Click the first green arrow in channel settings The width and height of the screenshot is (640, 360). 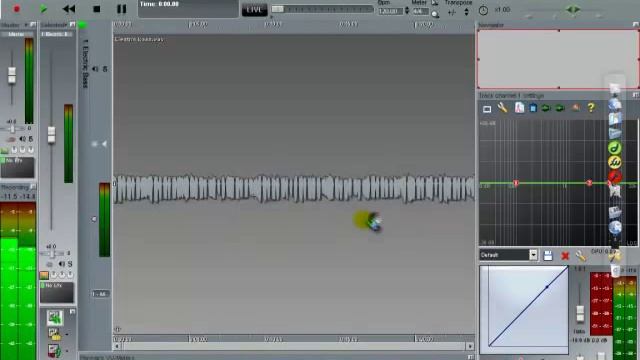click(546, 108)
